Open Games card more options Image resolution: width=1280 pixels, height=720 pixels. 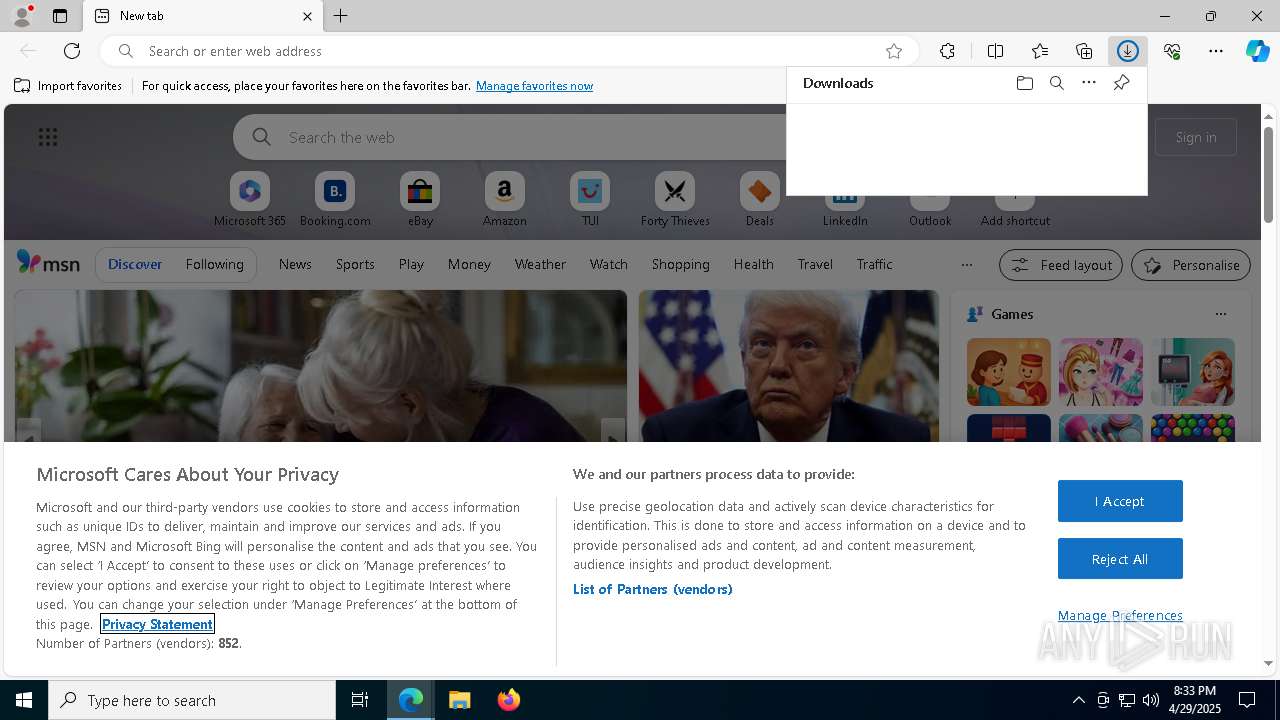(1220, 314)
